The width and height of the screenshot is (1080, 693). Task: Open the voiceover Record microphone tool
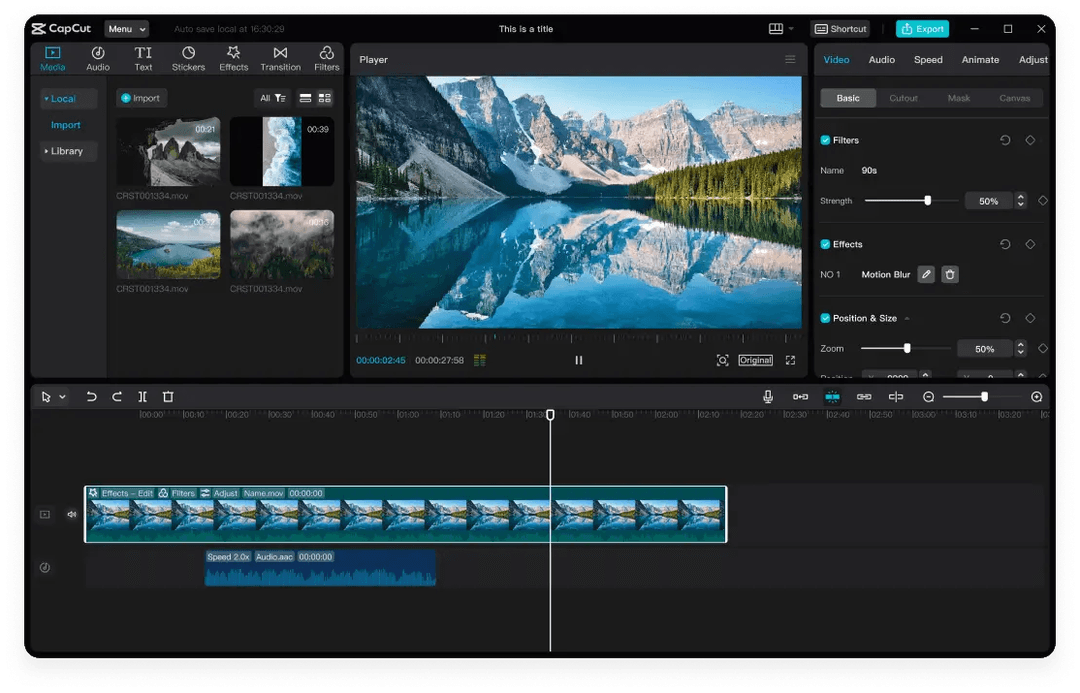coord(768,396)
